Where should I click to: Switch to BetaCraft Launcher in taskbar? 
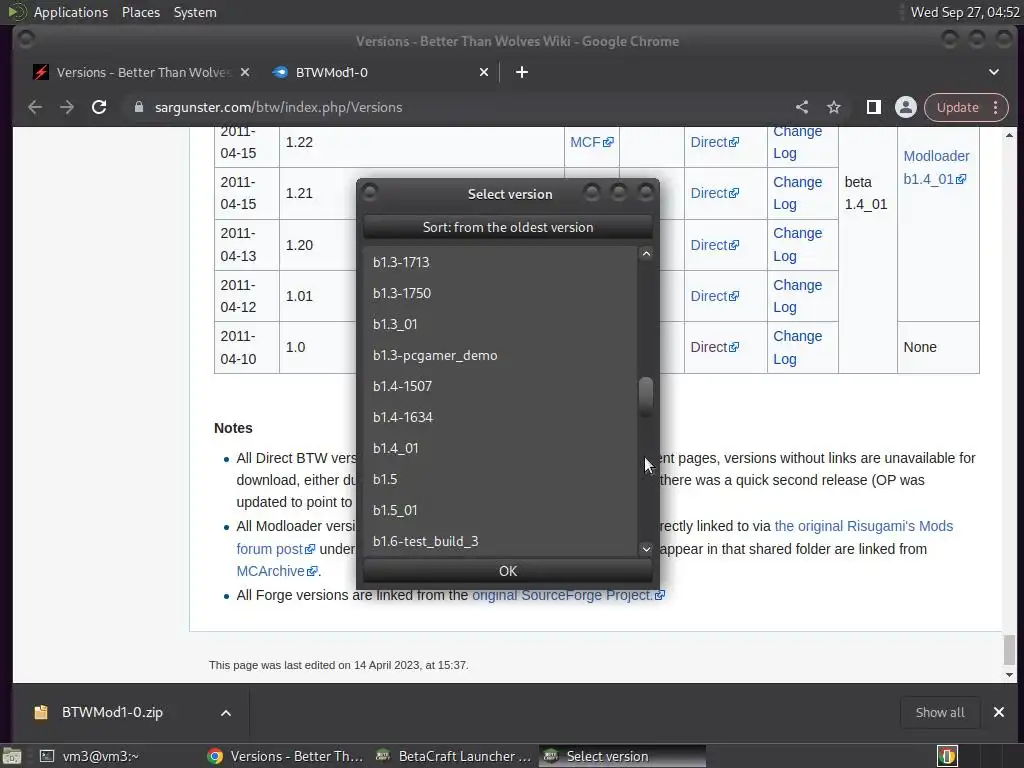[455, 756]
